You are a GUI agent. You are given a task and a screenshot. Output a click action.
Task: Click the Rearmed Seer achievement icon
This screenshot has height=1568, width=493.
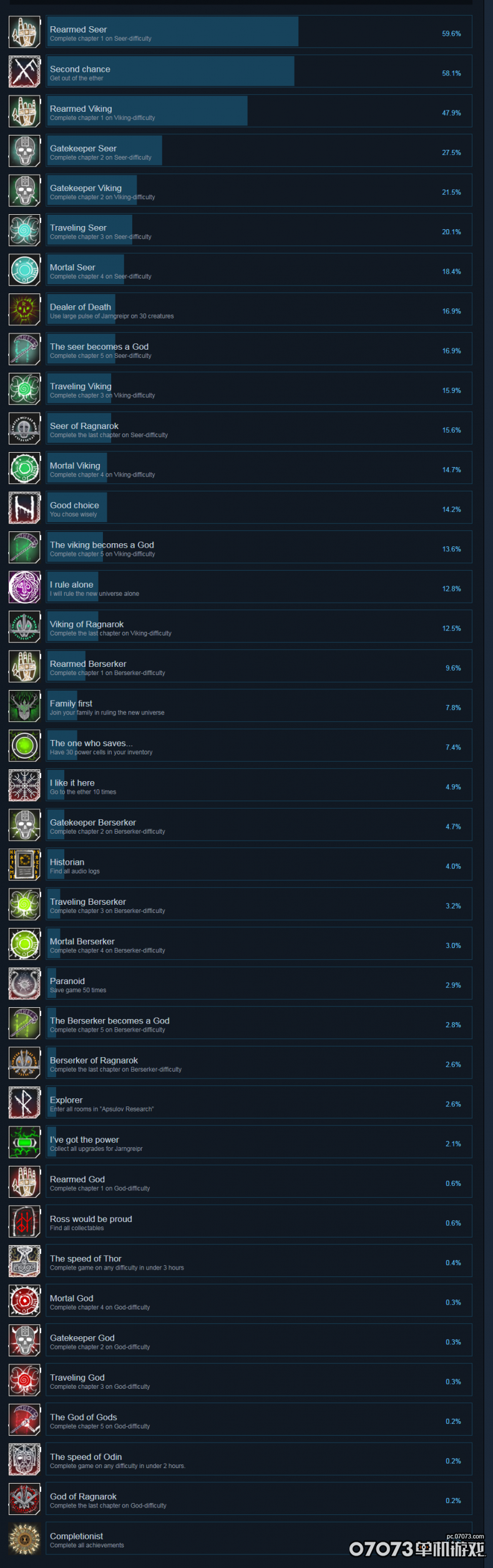[x=25, y=32]
